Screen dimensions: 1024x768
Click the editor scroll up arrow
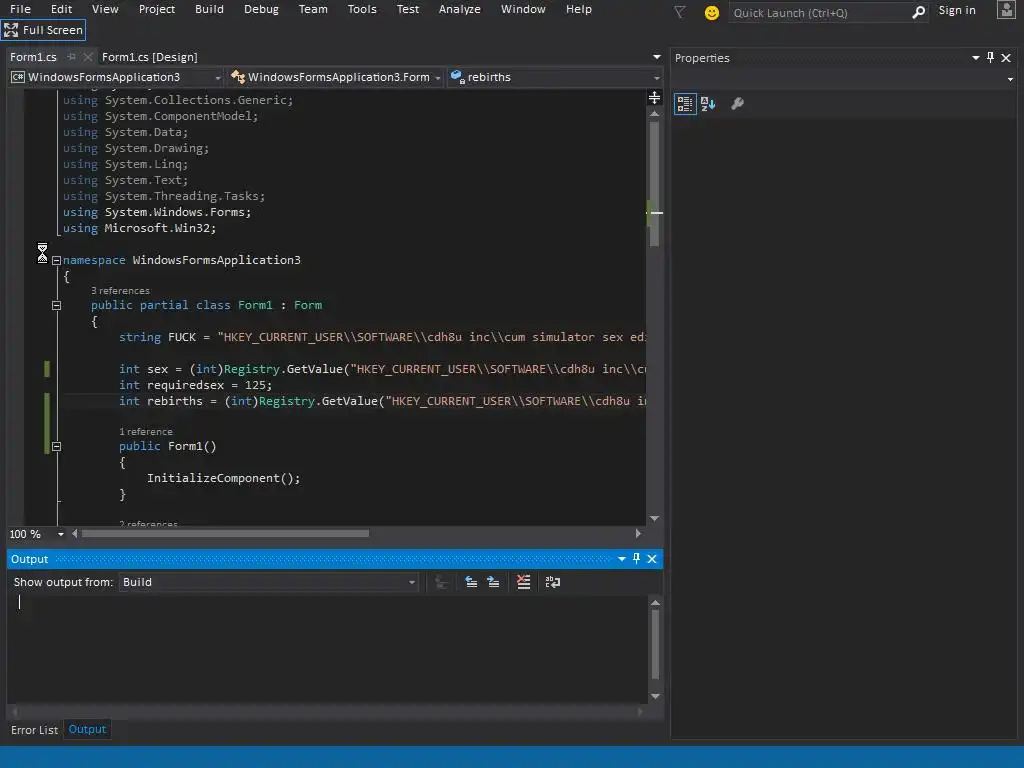tap(654, 114)
